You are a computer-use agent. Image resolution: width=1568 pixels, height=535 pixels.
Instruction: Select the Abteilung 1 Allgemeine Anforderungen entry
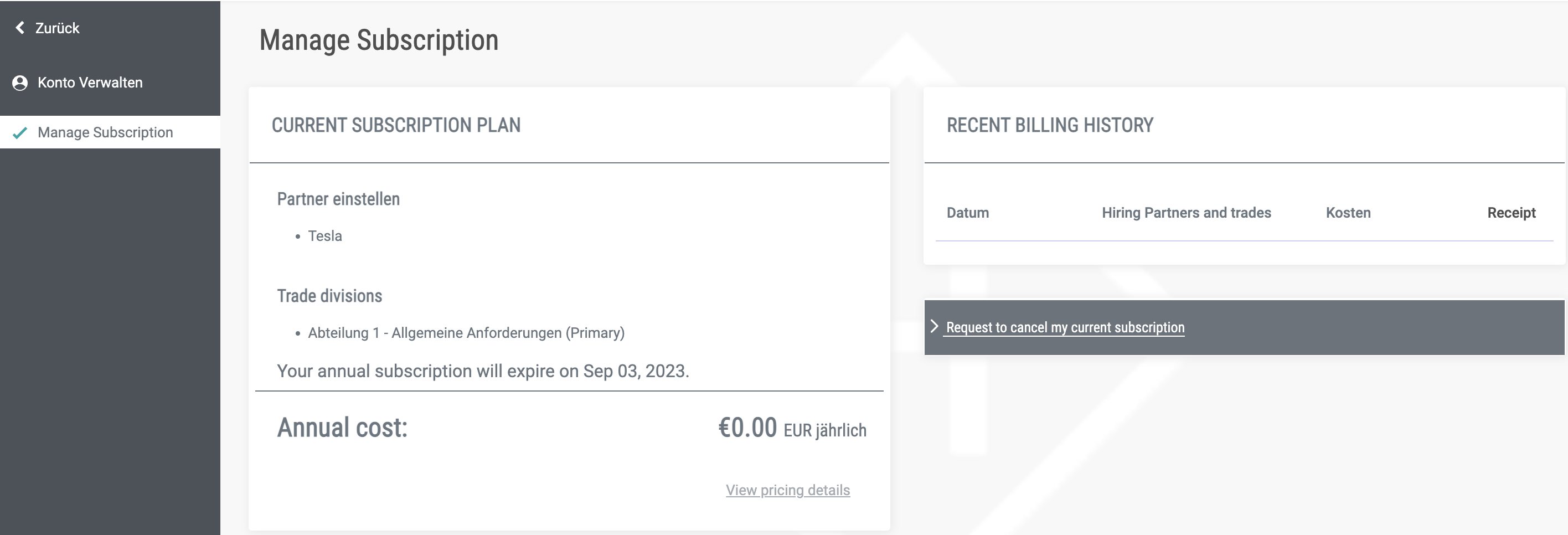coord(466,333)
